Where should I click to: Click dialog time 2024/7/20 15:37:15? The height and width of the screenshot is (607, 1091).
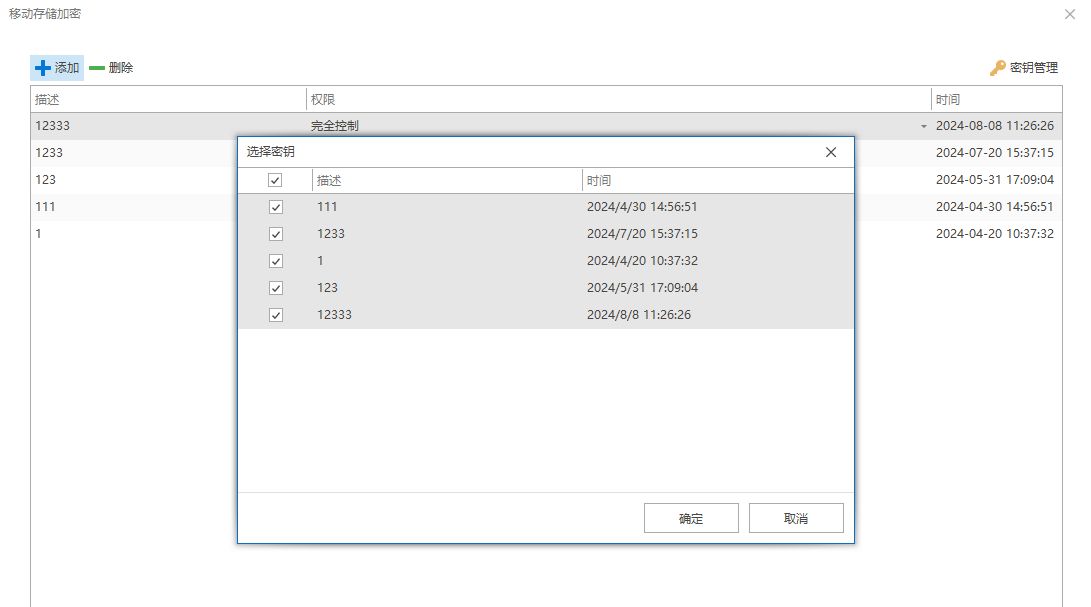coord(642,234)
